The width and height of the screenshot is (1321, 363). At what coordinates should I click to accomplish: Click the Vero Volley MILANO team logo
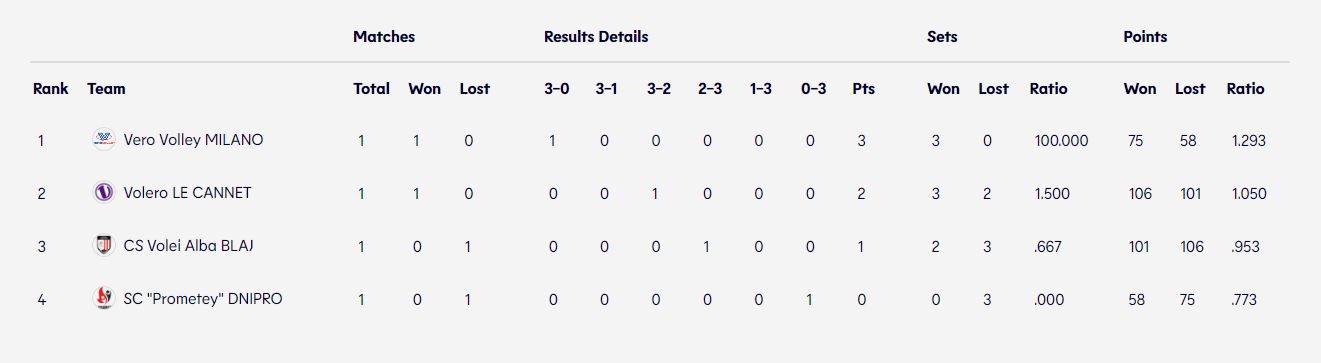(103, 140)
